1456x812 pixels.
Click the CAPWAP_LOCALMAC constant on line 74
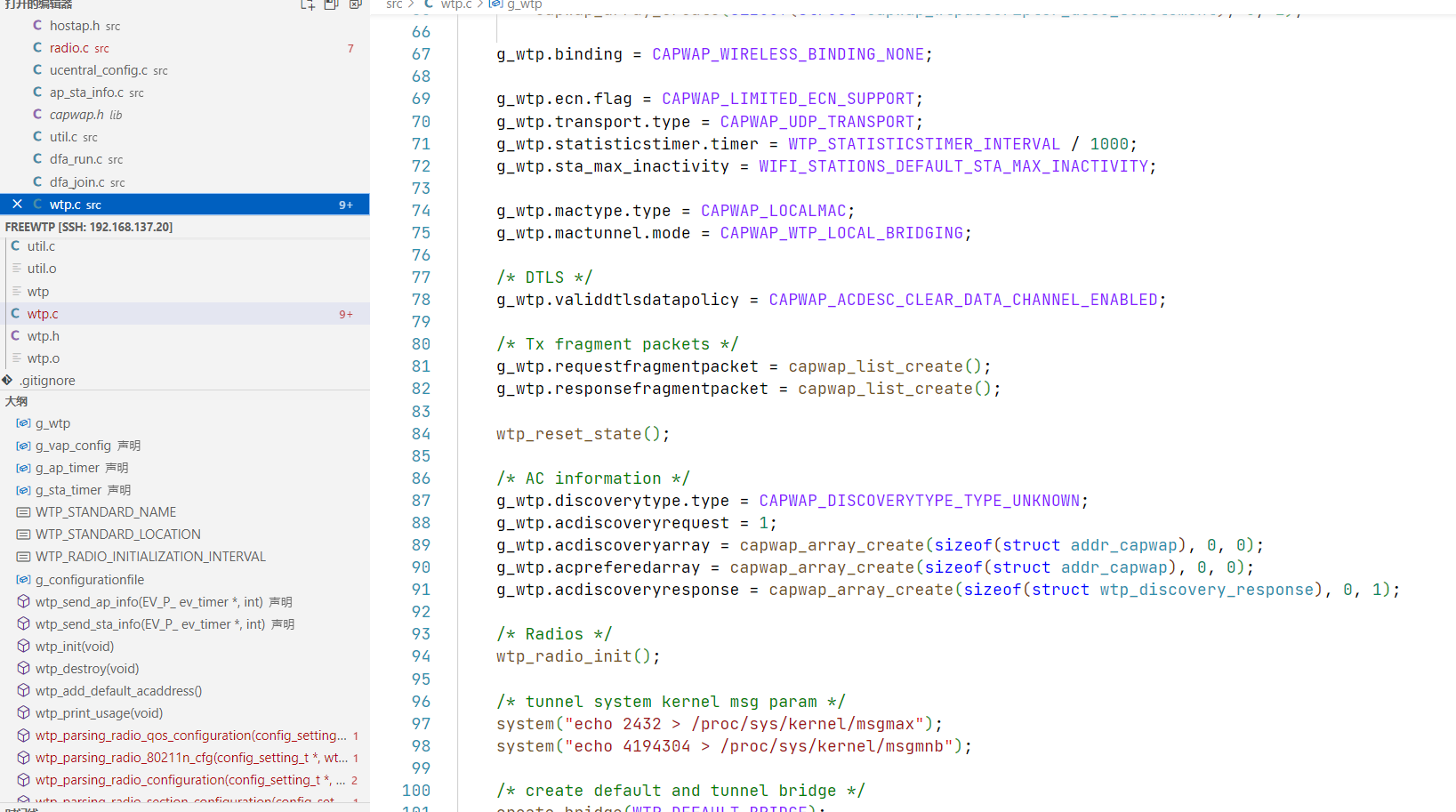[x=773, y=211]
